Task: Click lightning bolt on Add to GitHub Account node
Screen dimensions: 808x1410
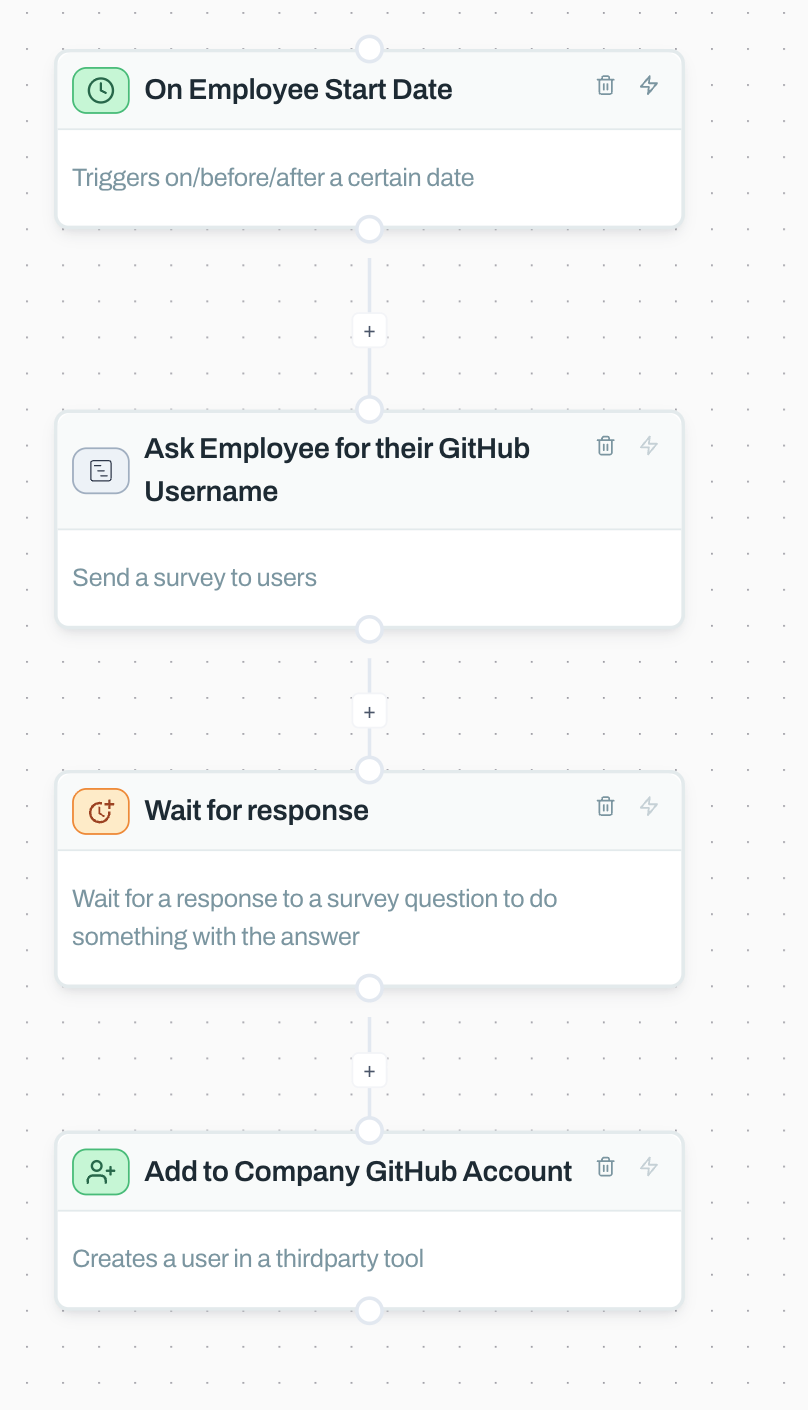Action: (x=649, y=1166)
